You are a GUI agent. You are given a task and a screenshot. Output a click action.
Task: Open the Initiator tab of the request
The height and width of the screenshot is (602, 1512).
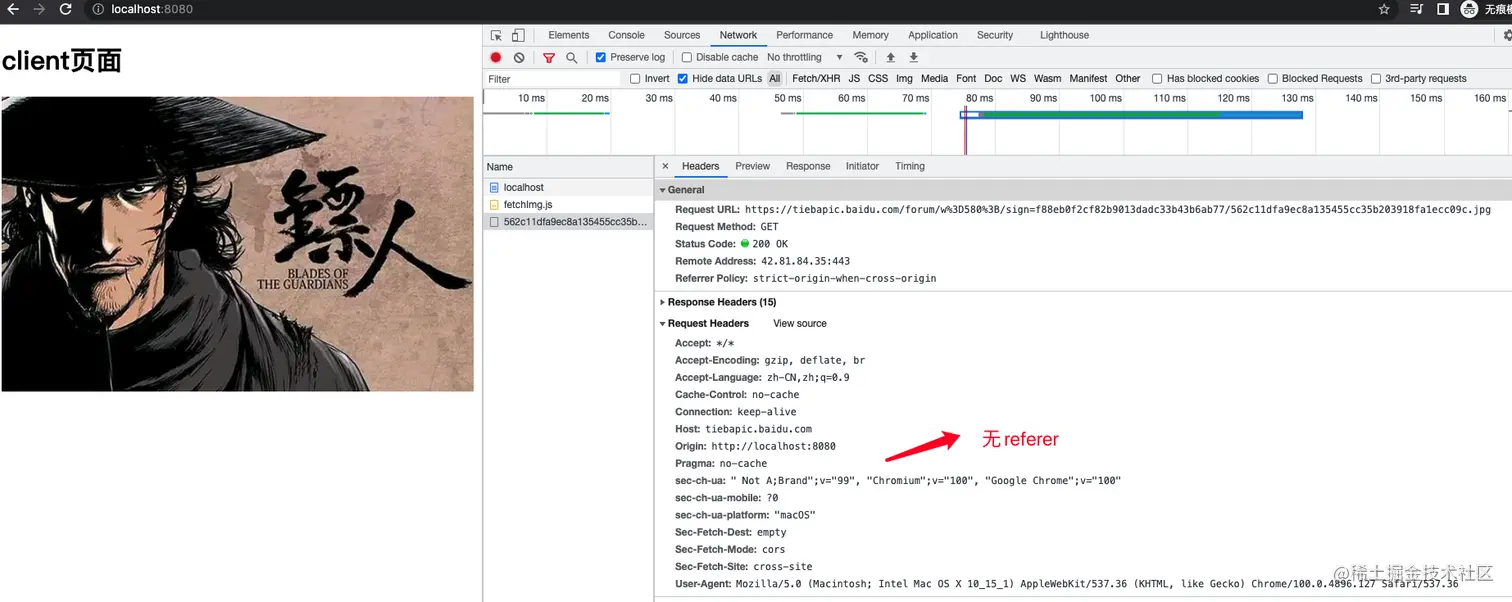point(862,166)
